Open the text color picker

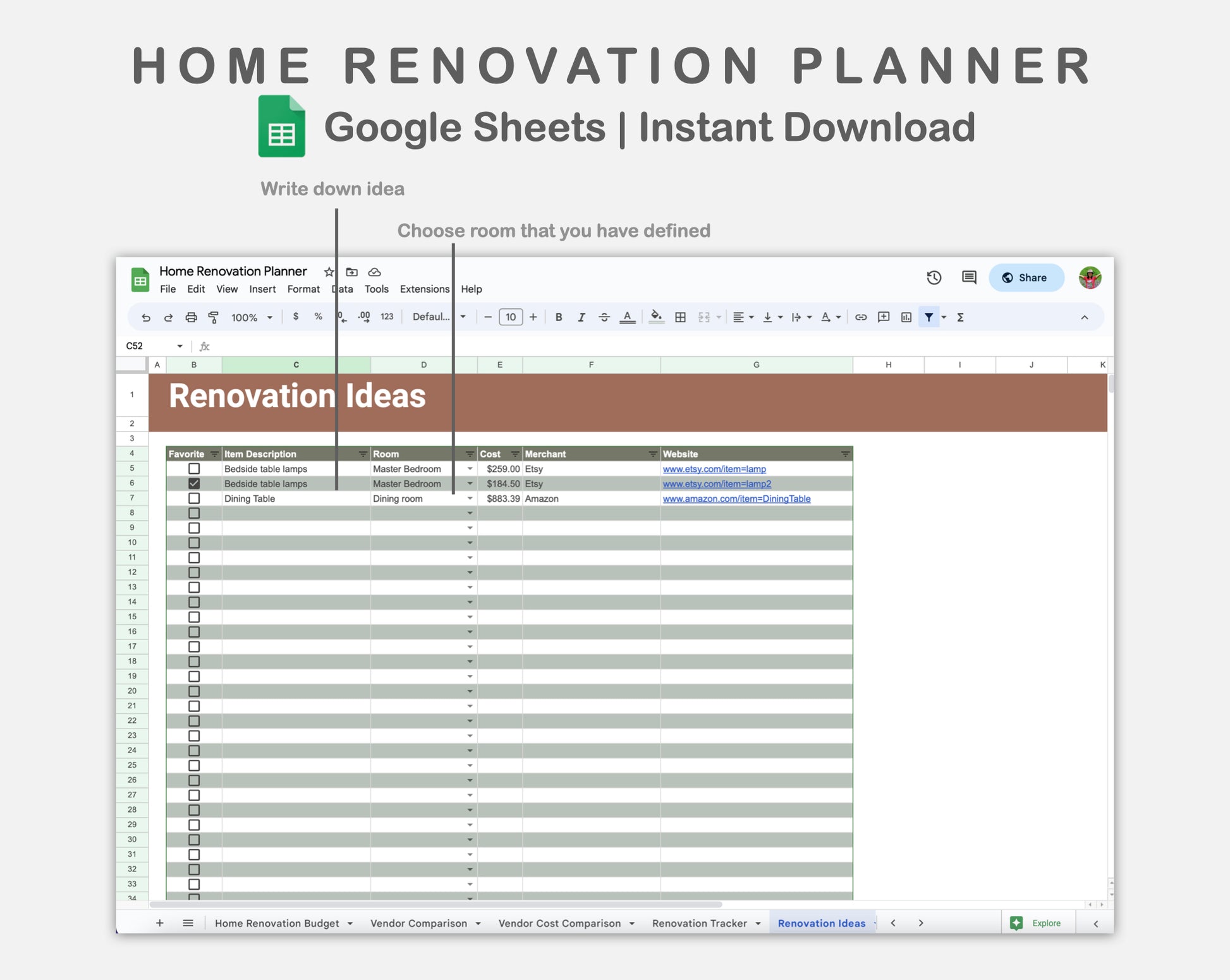click(x=627, y=317)
